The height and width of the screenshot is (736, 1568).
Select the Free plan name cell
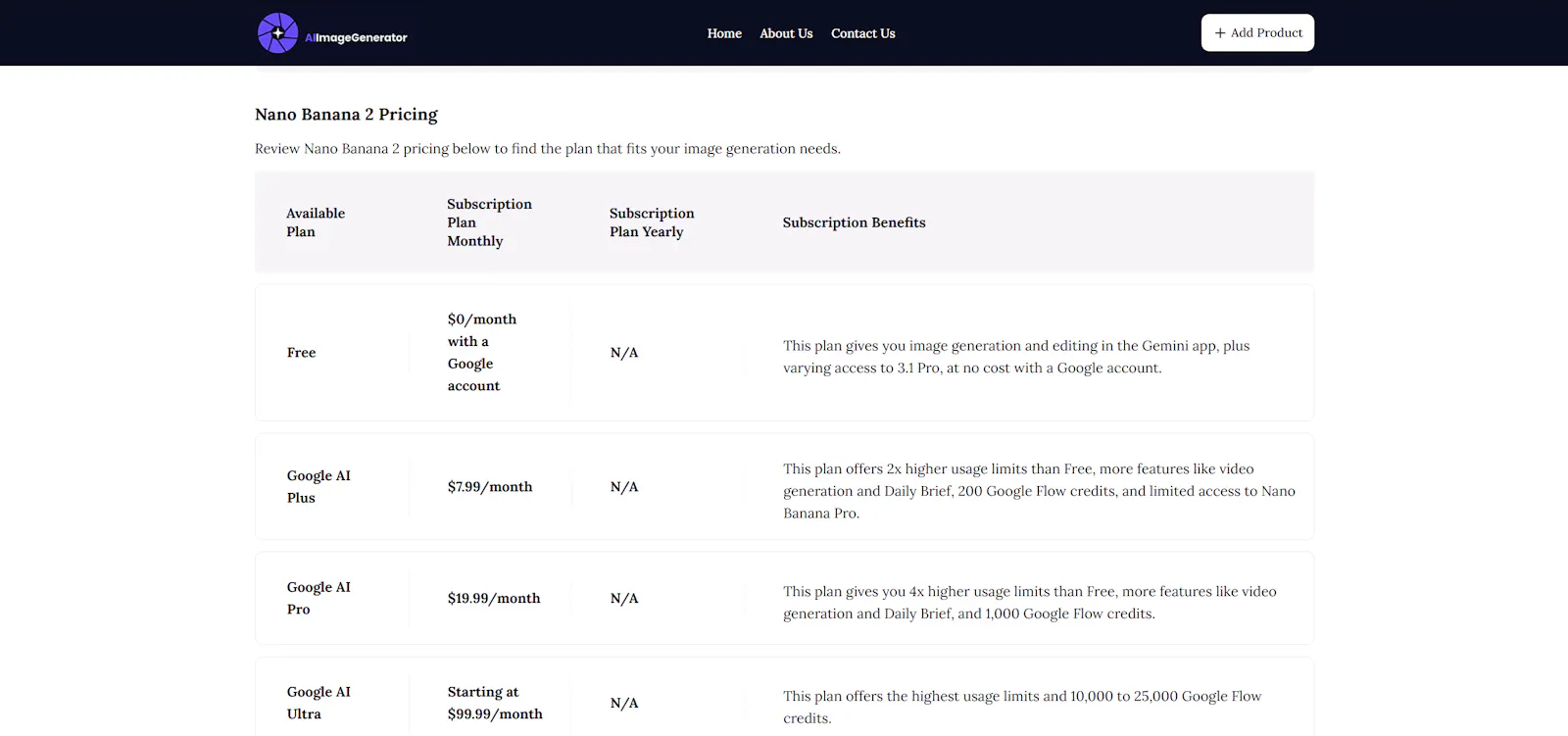pos(301,353)
